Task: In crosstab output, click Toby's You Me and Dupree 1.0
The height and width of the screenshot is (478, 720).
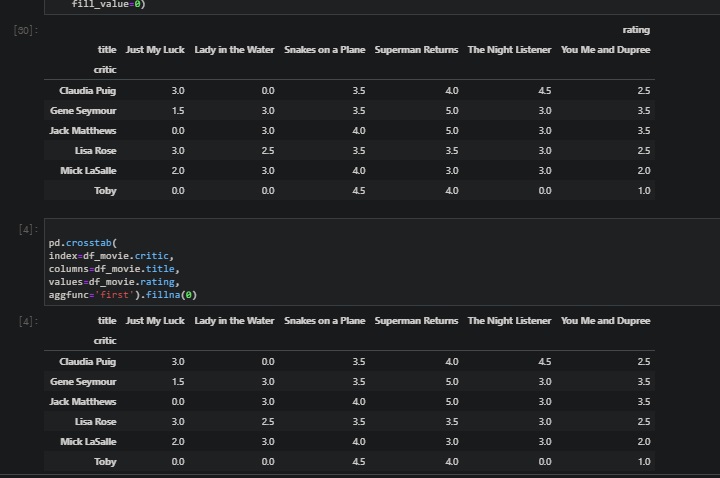Action: [x=644, y=461]
